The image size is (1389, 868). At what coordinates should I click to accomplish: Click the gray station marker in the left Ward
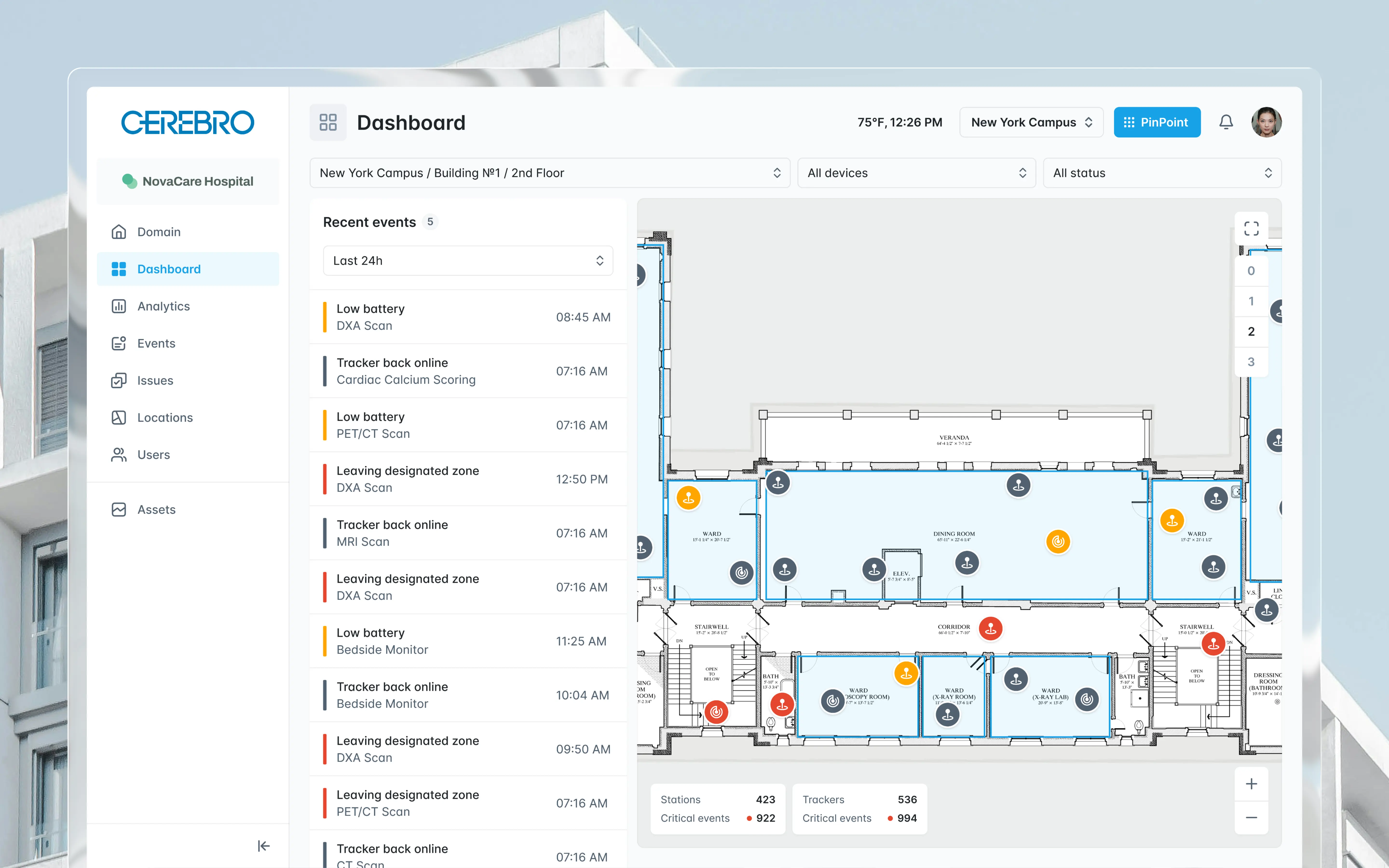point(742,572)
